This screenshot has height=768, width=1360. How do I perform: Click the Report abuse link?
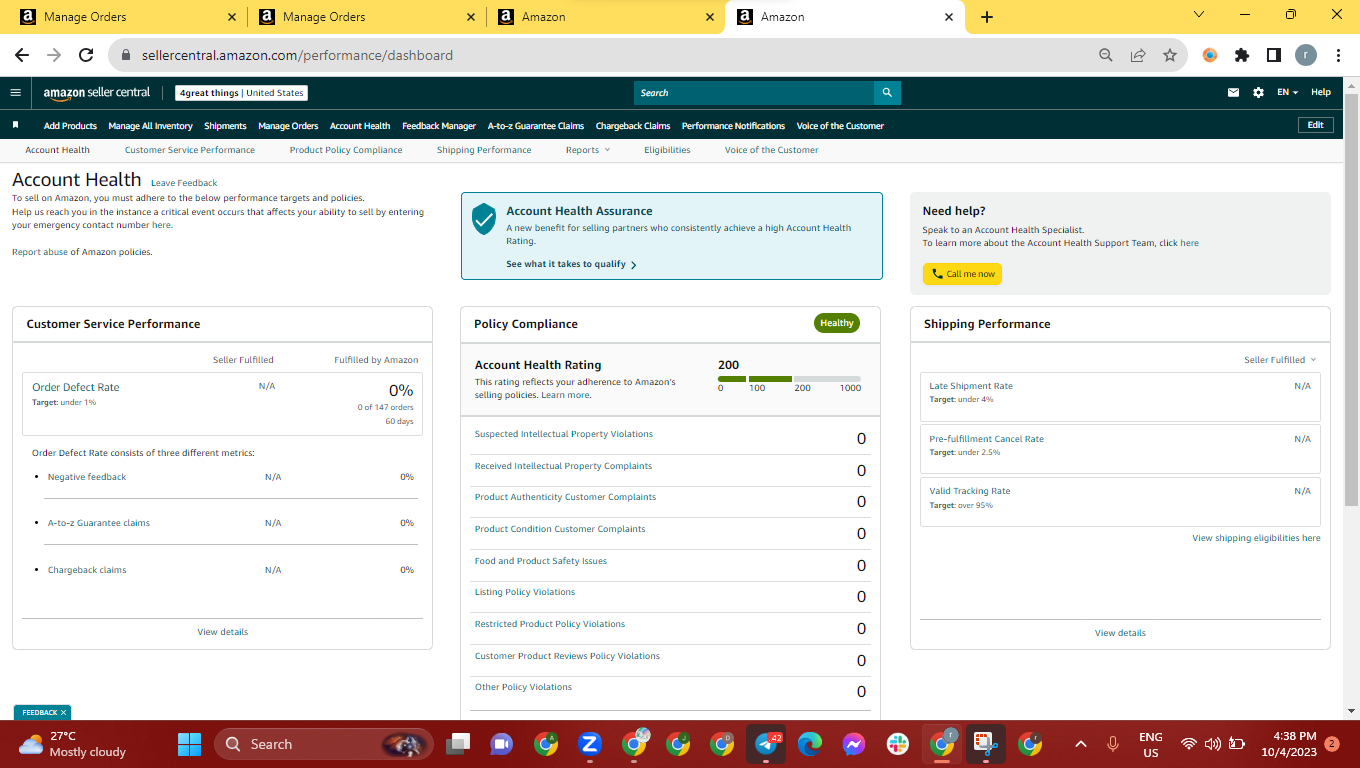[40, 252]
